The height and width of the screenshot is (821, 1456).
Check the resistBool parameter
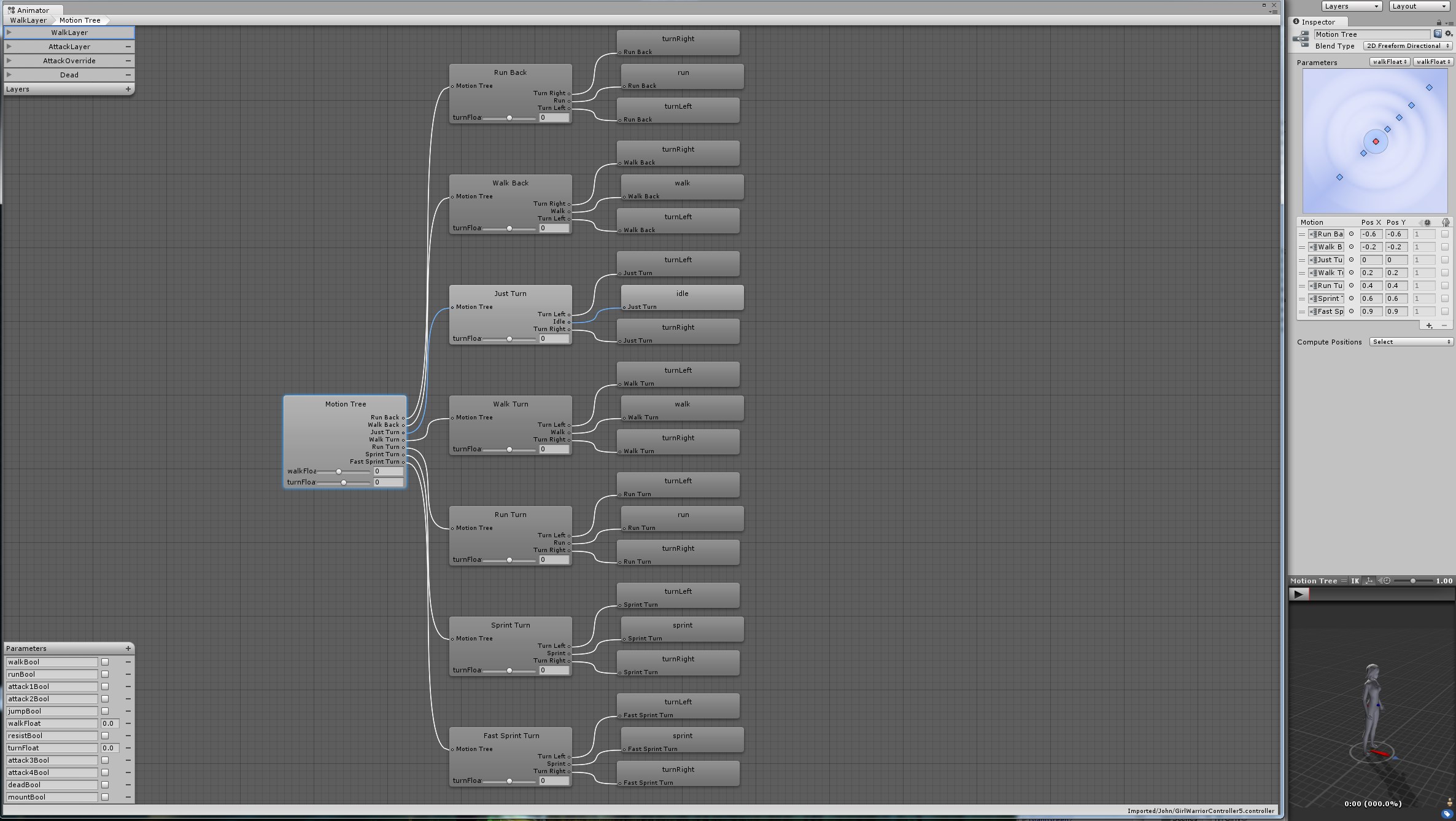pyautogui.click(x=105, y=736)
